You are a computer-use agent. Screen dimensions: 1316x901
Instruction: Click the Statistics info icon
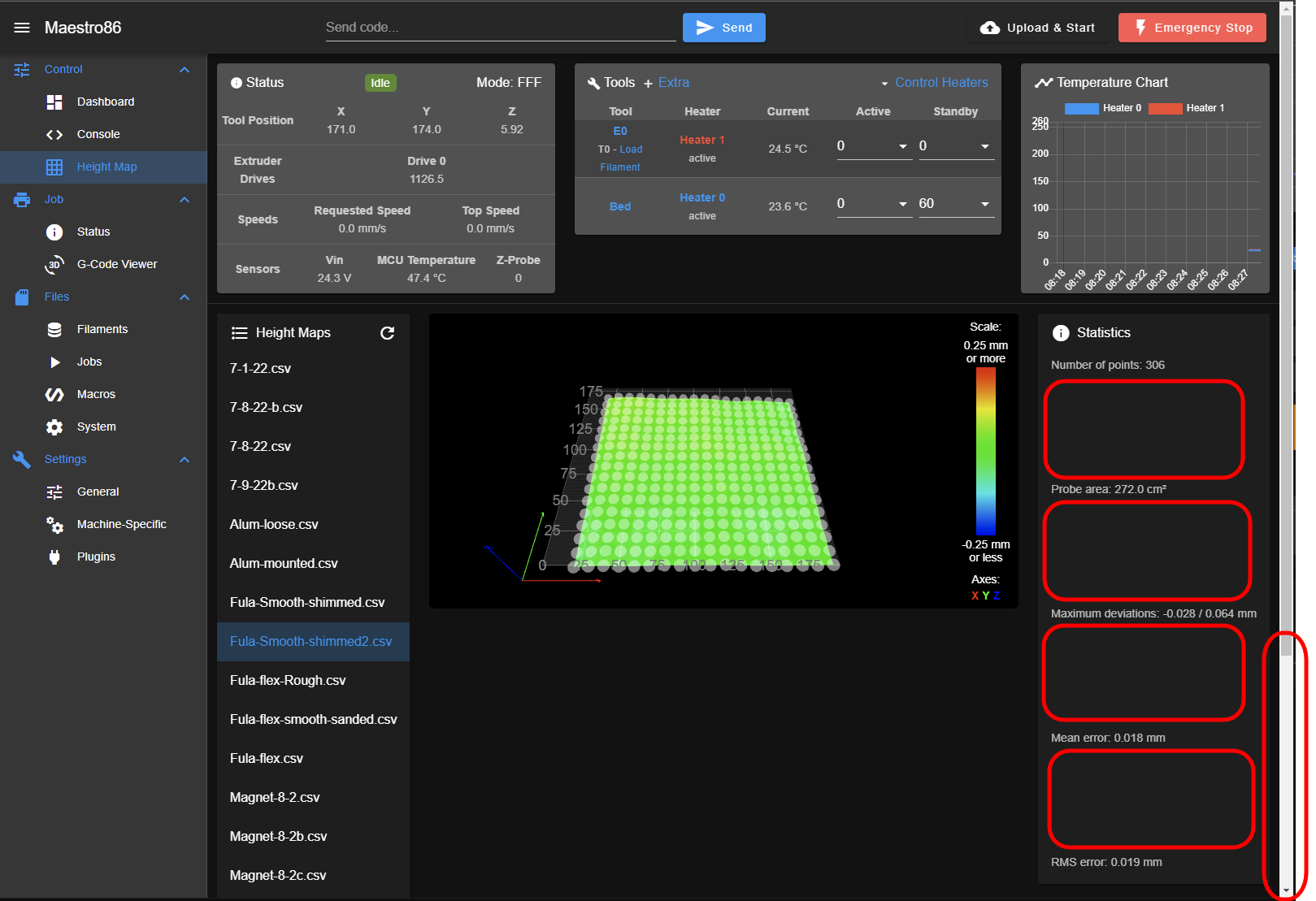[1061, 332]
